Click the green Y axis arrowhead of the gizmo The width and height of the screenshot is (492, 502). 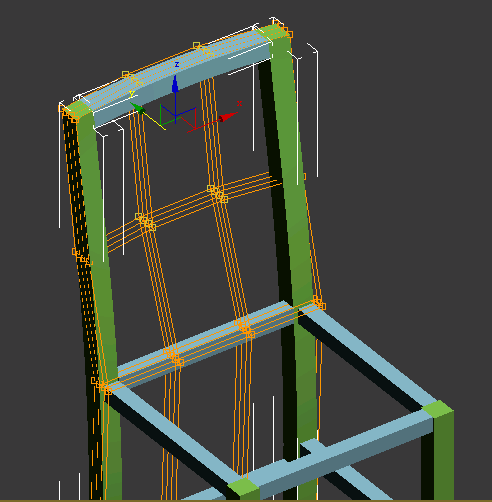pos(137,107)
